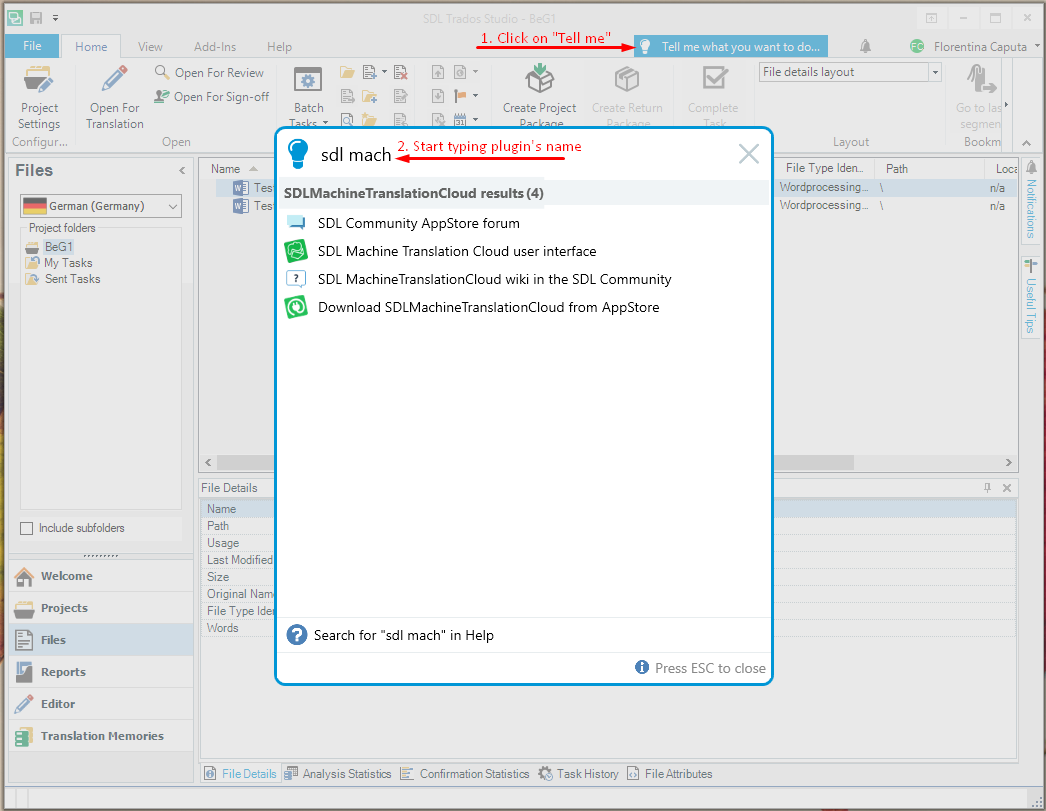
Task: Click Open For Translation
Action: pyautogui.click(x=115, y=98)
